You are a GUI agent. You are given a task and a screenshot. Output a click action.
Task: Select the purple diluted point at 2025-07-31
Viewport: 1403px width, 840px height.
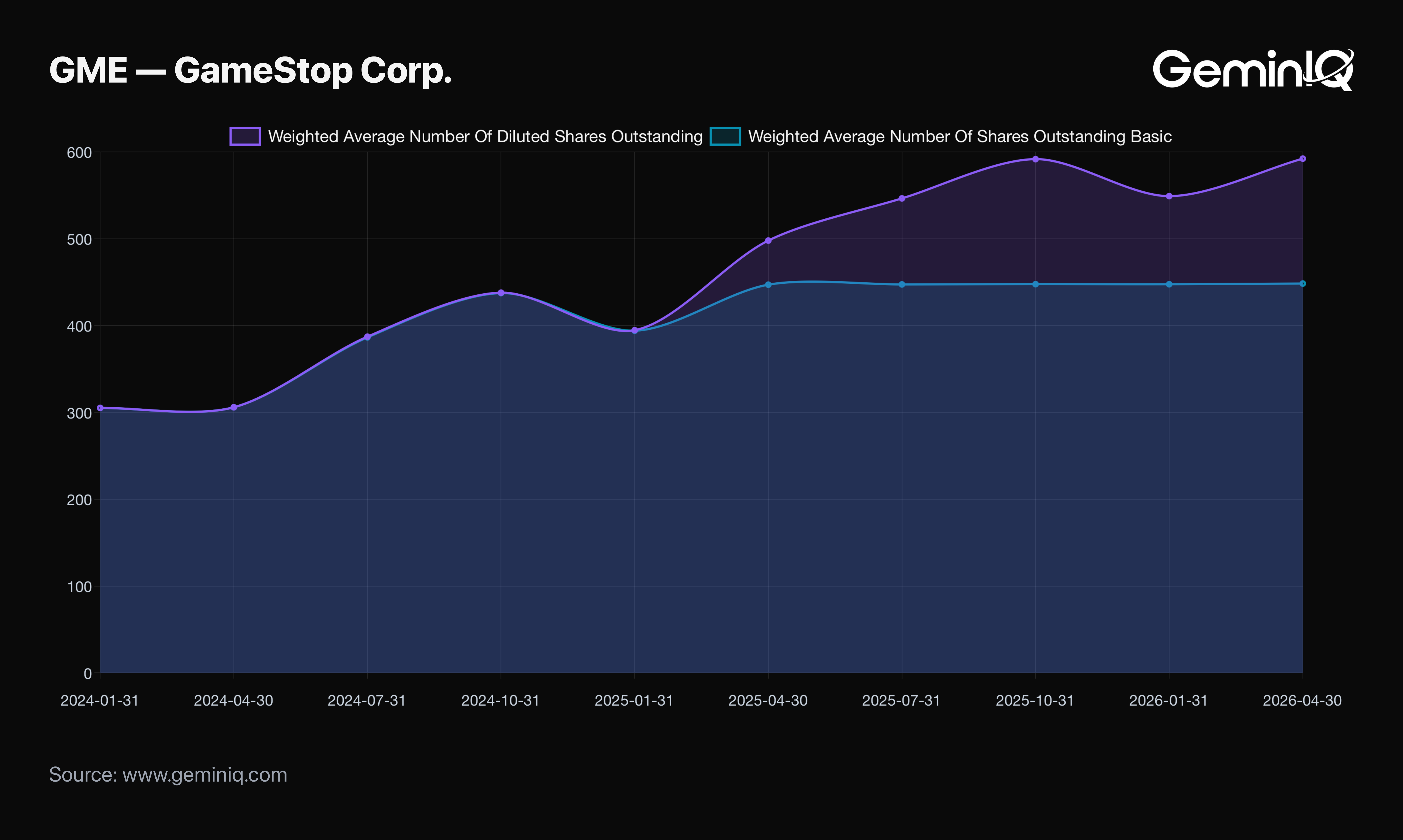(902, 199)
